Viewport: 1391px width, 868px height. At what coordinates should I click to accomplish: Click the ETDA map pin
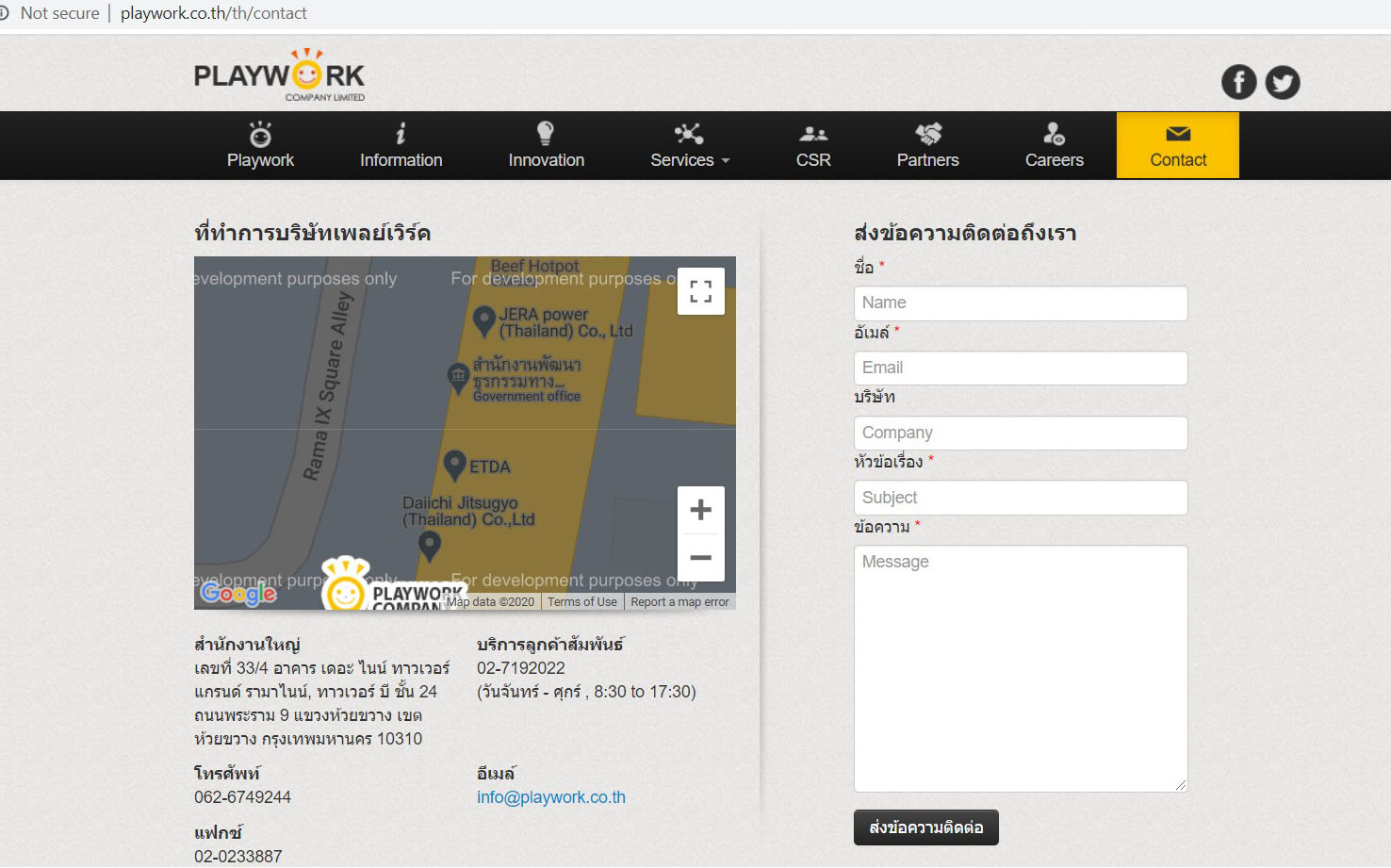pos(455,464)
